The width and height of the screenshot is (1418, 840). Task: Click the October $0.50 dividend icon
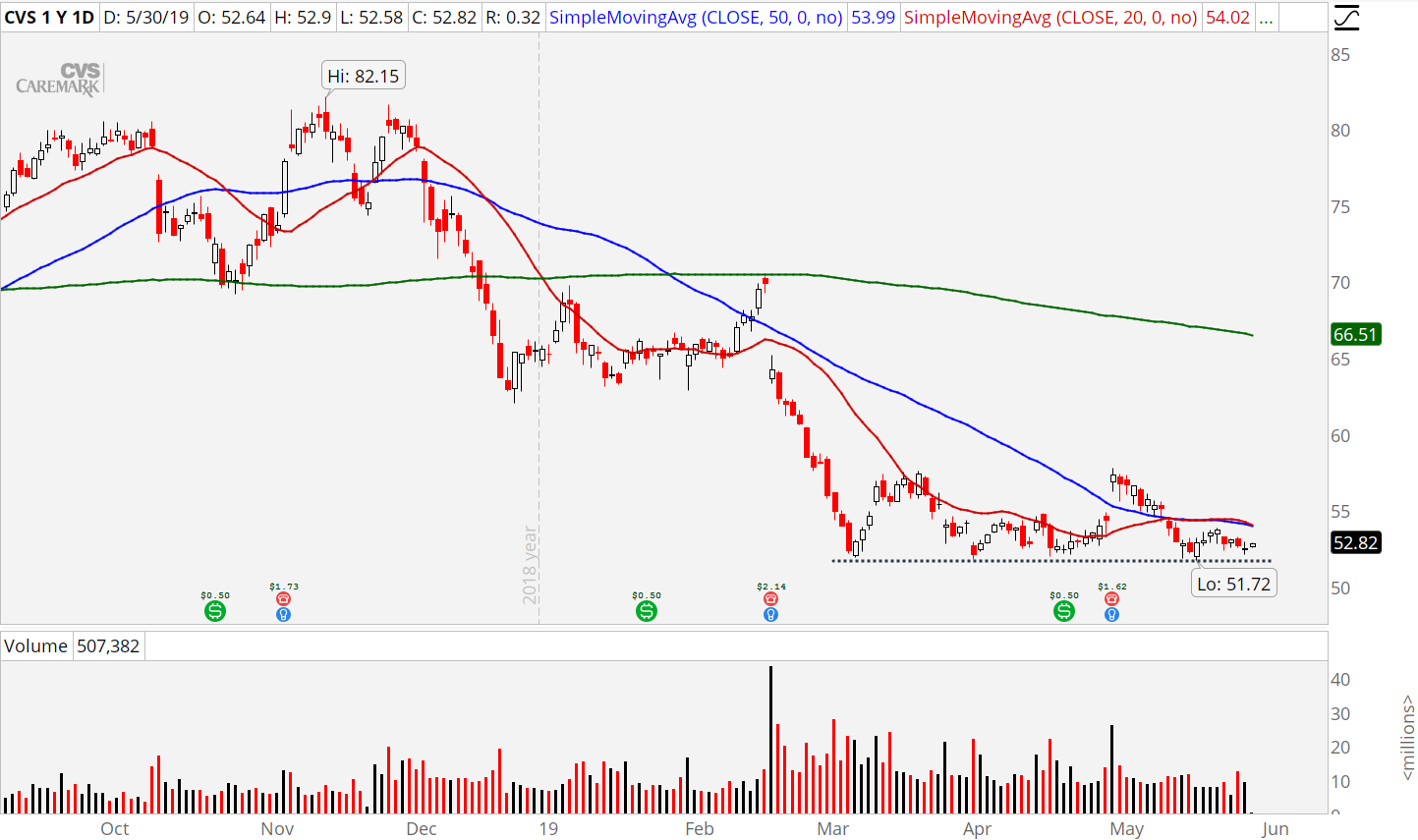(x=215, y=611)
